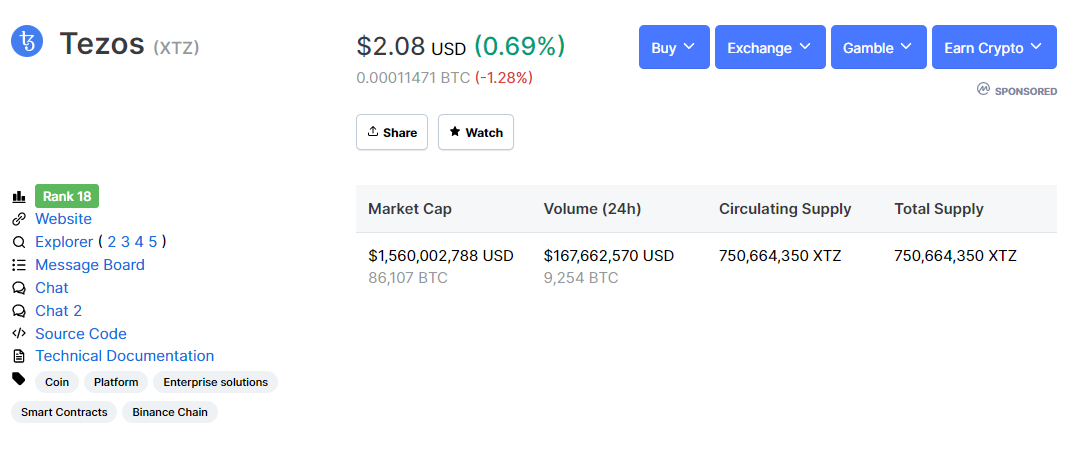Screen dimensions: 1081x465
Task: Click the tag icon before Coin
Action: pos(19,379)
